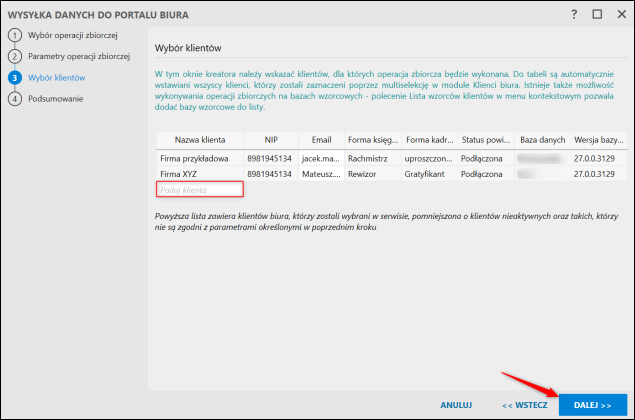635x420 pixels.
Task: Click the uproszczon... cell
Action: (428, 158)
